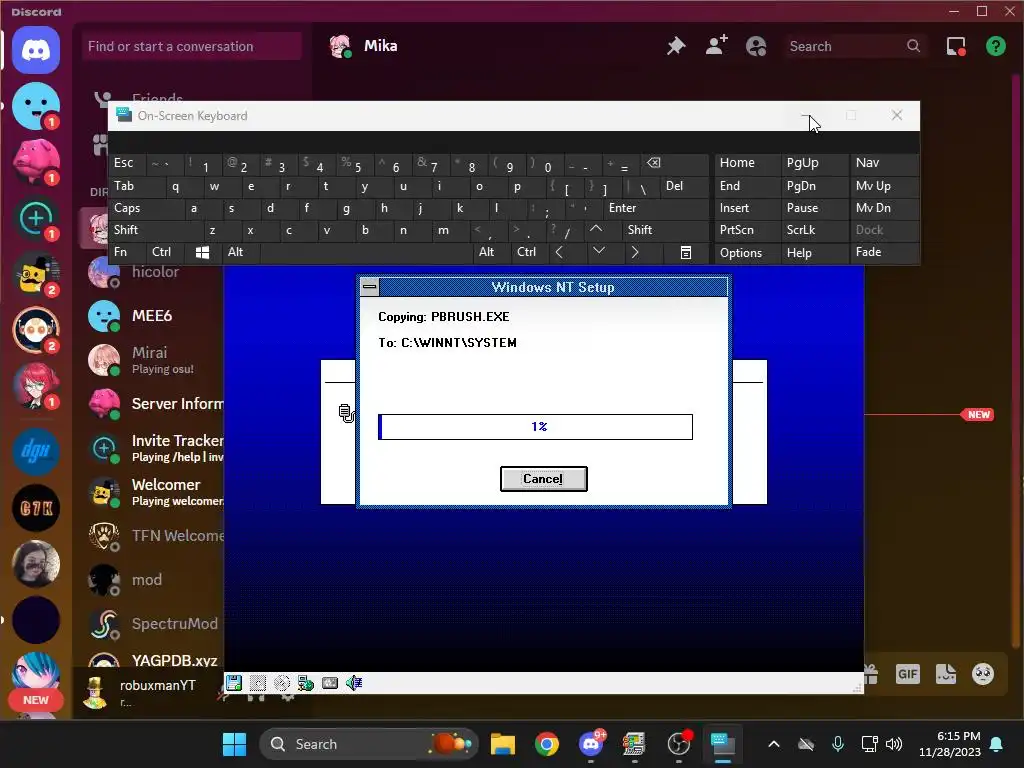Open Discord help question mark icon
Image resolution: width=1024 pixels, height=768 pixels.
995,46
